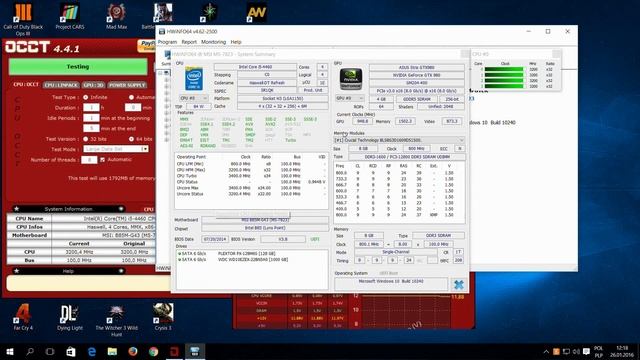Click the blue X close icon in System Summary
The height and width of the screenshot is (360, 640).
point(458,284)
